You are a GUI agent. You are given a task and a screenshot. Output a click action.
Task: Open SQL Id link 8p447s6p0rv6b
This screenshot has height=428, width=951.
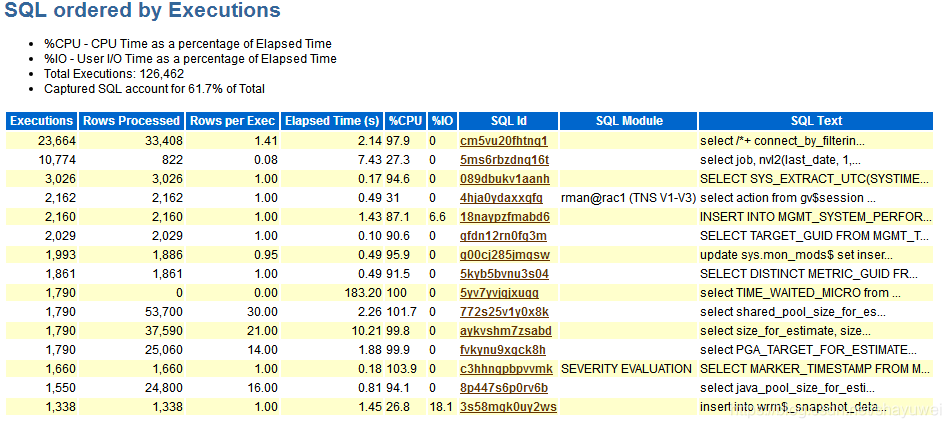pyautogui.click(x=504, y=387)
